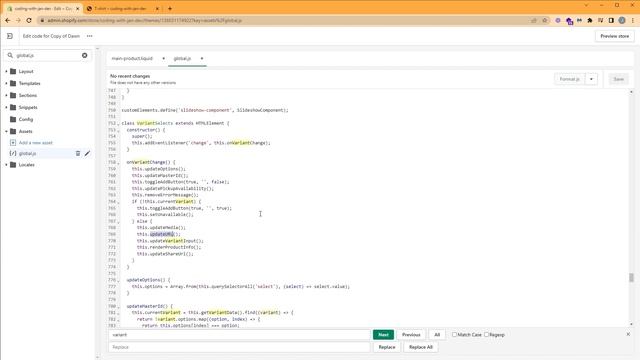640x360 pixels.
Task: Bookmark this page with the star icon
Action: tap(544, 20)
